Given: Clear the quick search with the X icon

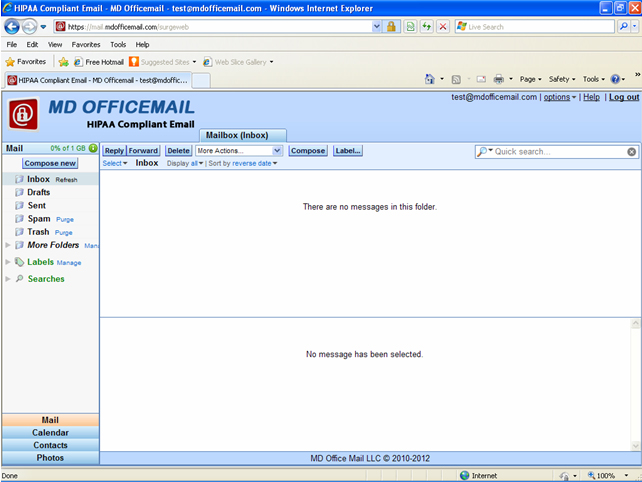Looking at the screenshot, I should tap(631, 152).
